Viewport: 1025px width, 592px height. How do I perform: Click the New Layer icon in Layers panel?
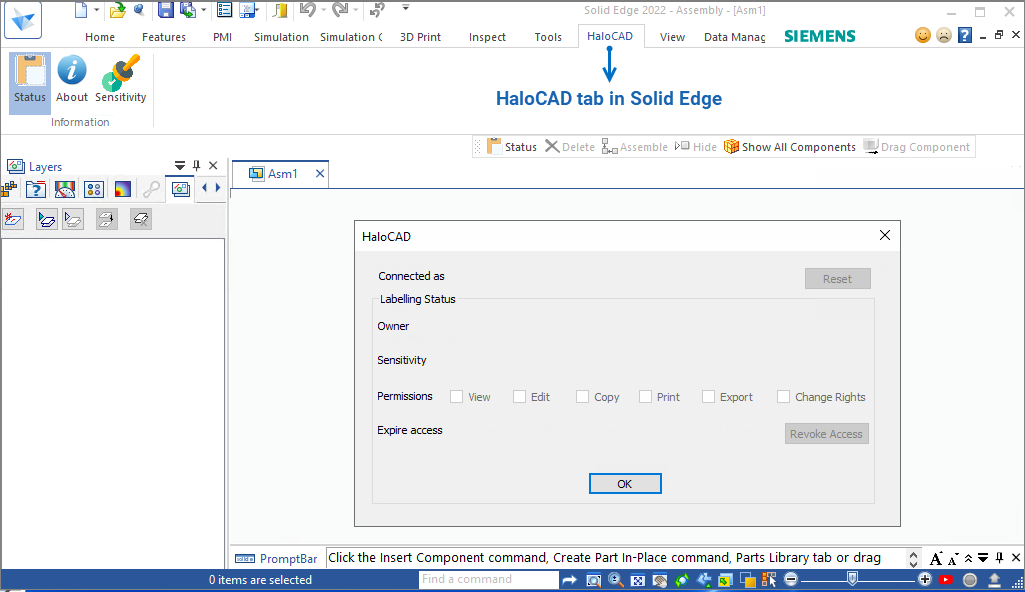click(x=13, y=219)
